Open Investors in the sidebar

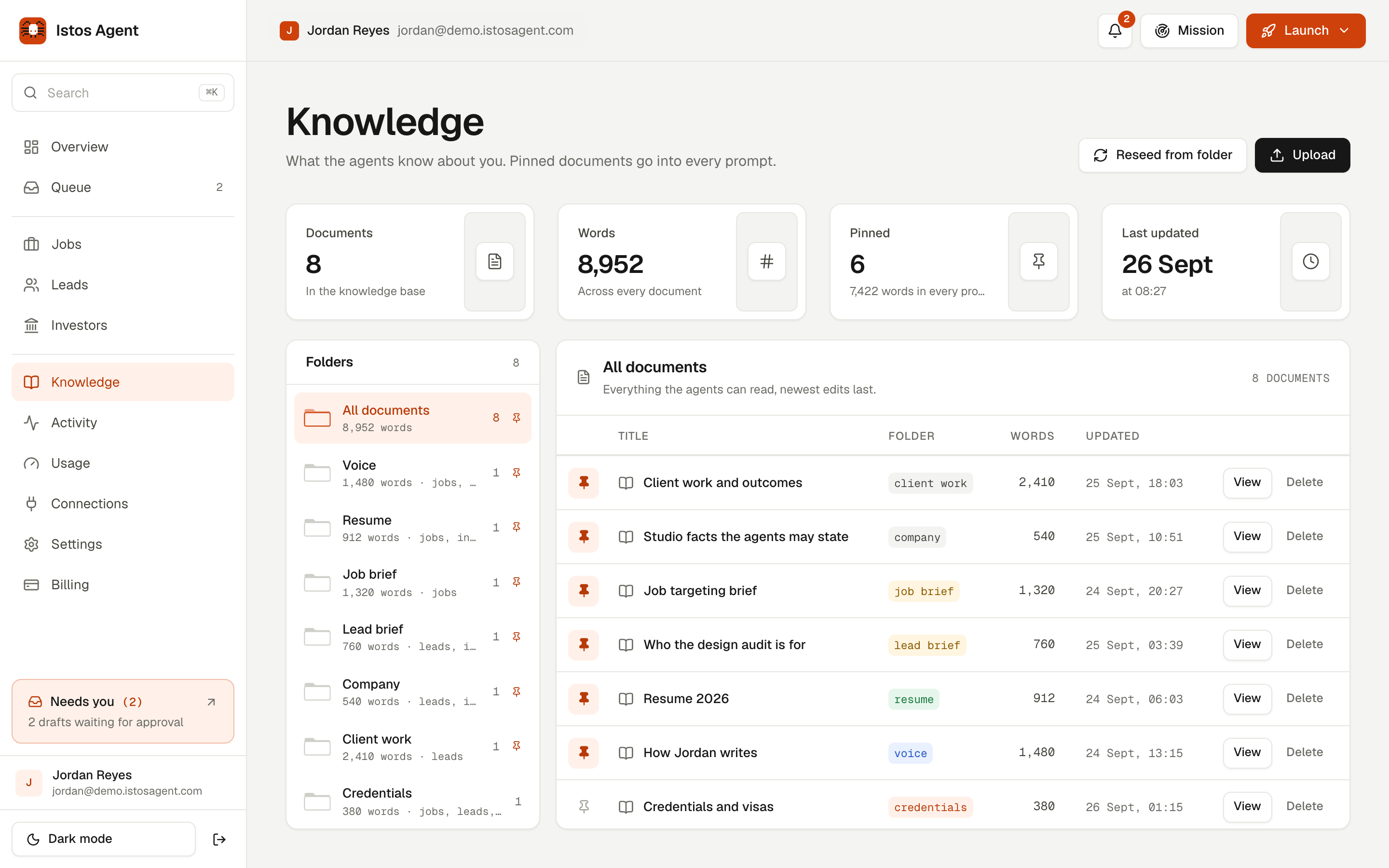(123, 325)
